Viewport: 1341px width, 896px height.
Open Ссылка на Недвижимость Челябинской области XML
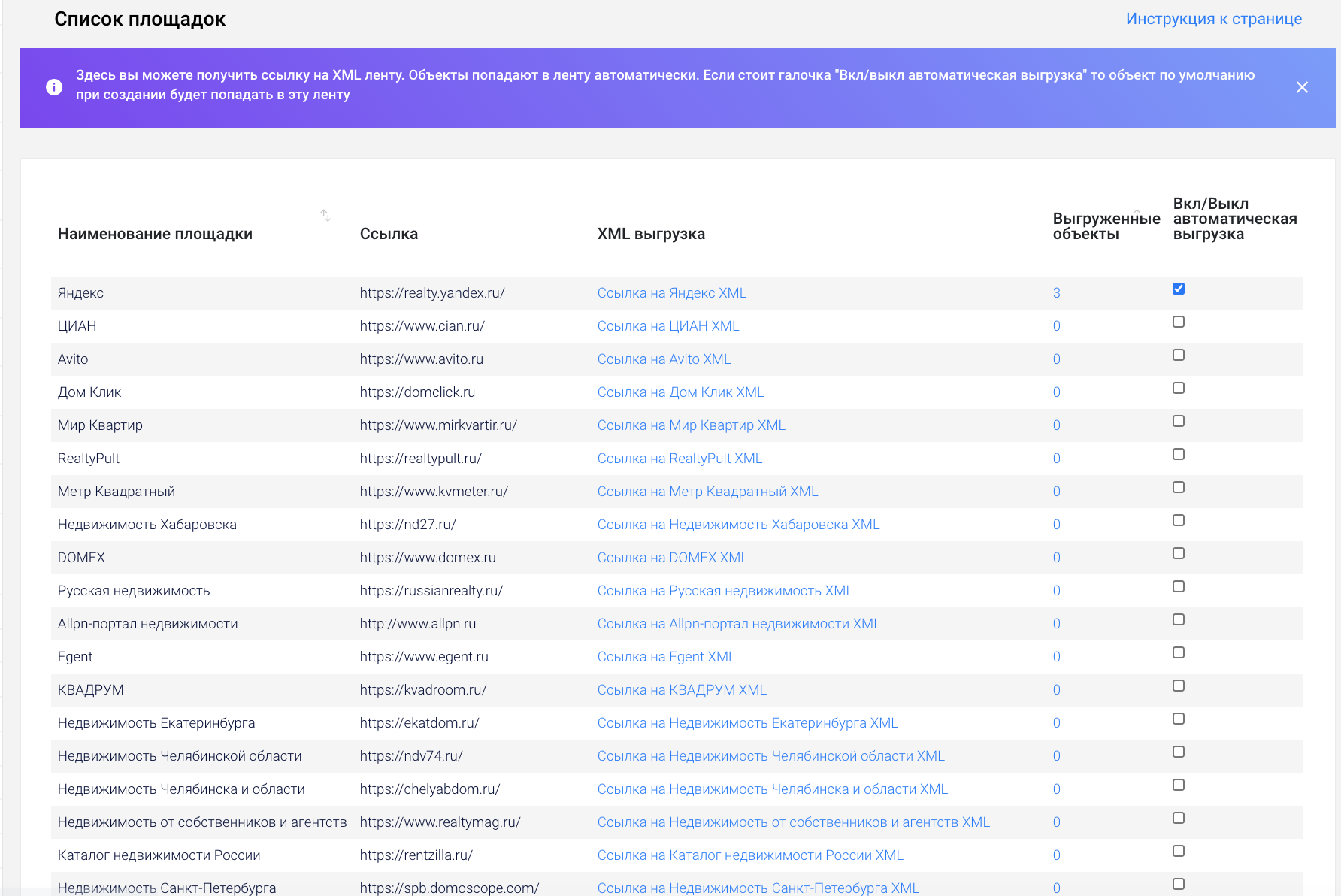coord(771,756)
